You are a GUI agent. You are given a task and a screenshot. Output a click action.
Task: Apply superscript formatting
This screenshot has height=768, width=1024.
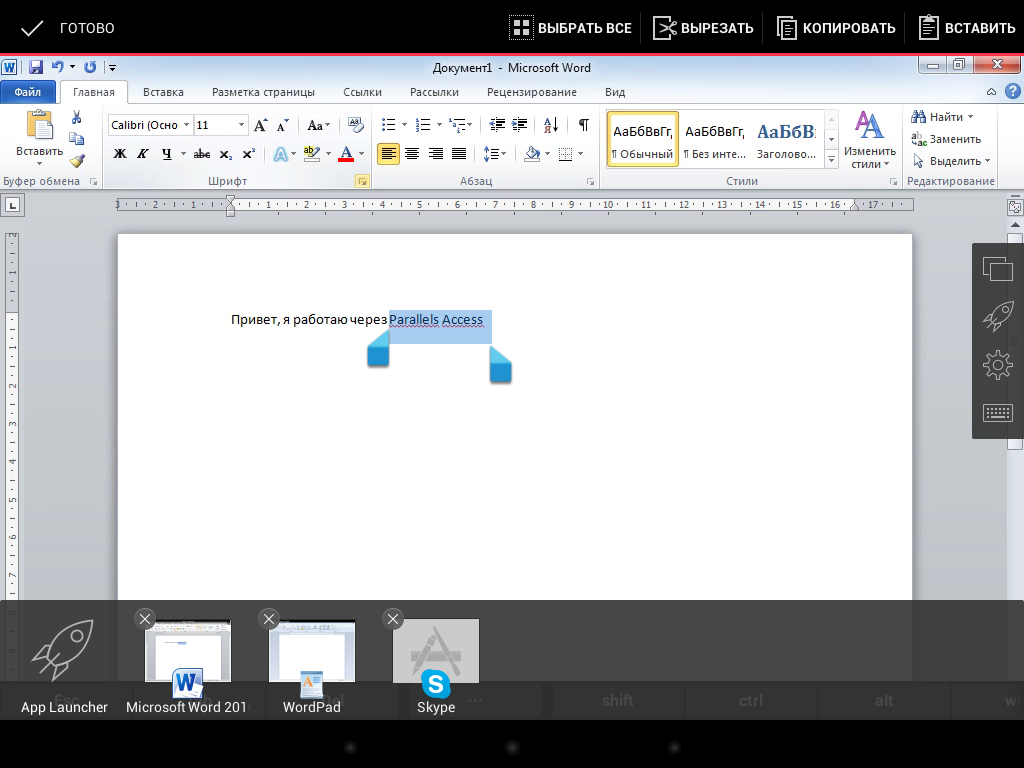point(248,154)
